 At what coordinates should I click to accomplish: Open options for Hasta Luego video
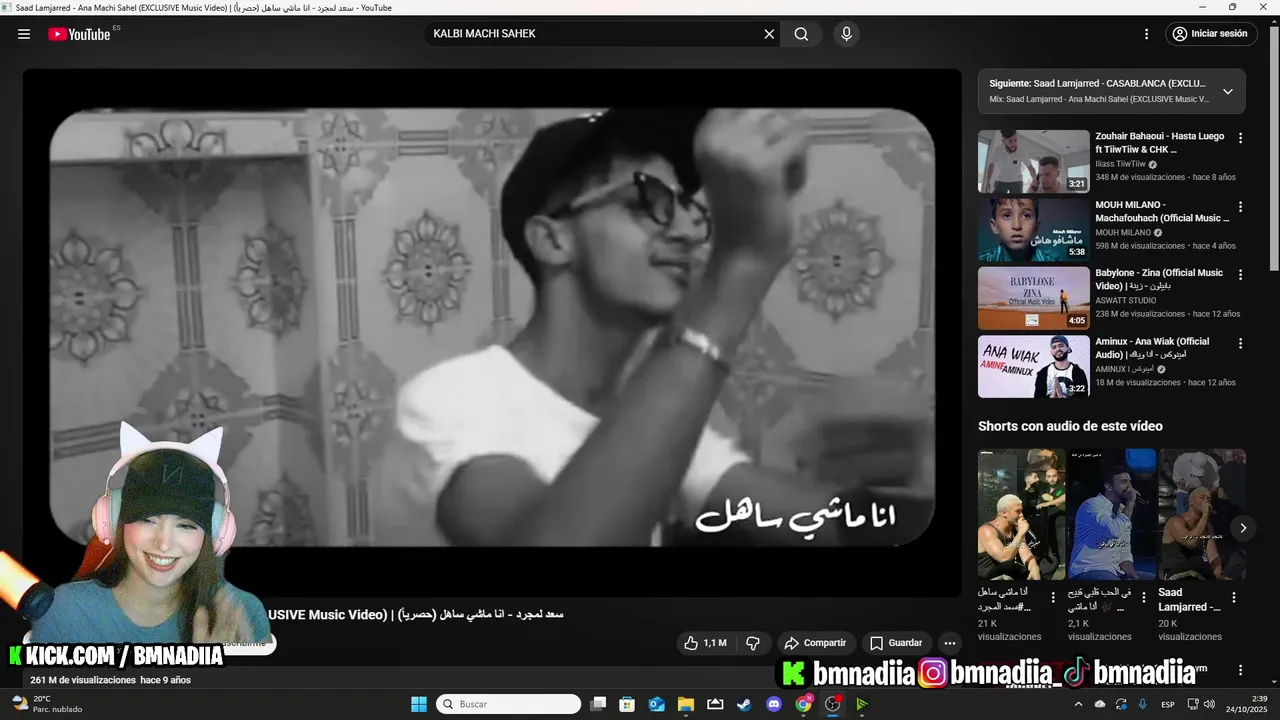1240,138
